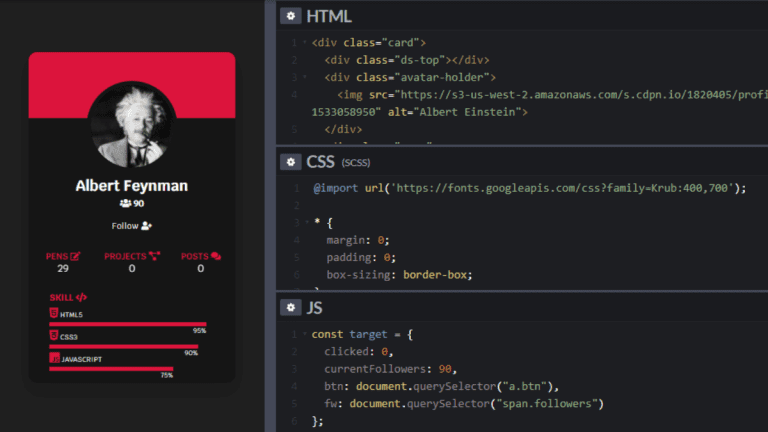Collapse the fold arrow on HTML line 1
This screenshot has width=768, height=432.
(x=305, y=43)
